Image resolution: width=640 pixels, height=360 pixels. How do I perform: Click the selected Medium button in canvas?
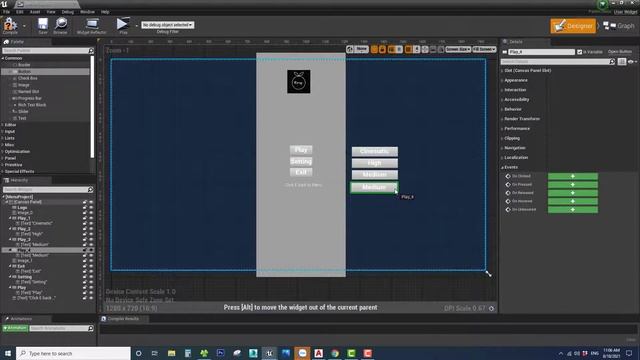374,187
